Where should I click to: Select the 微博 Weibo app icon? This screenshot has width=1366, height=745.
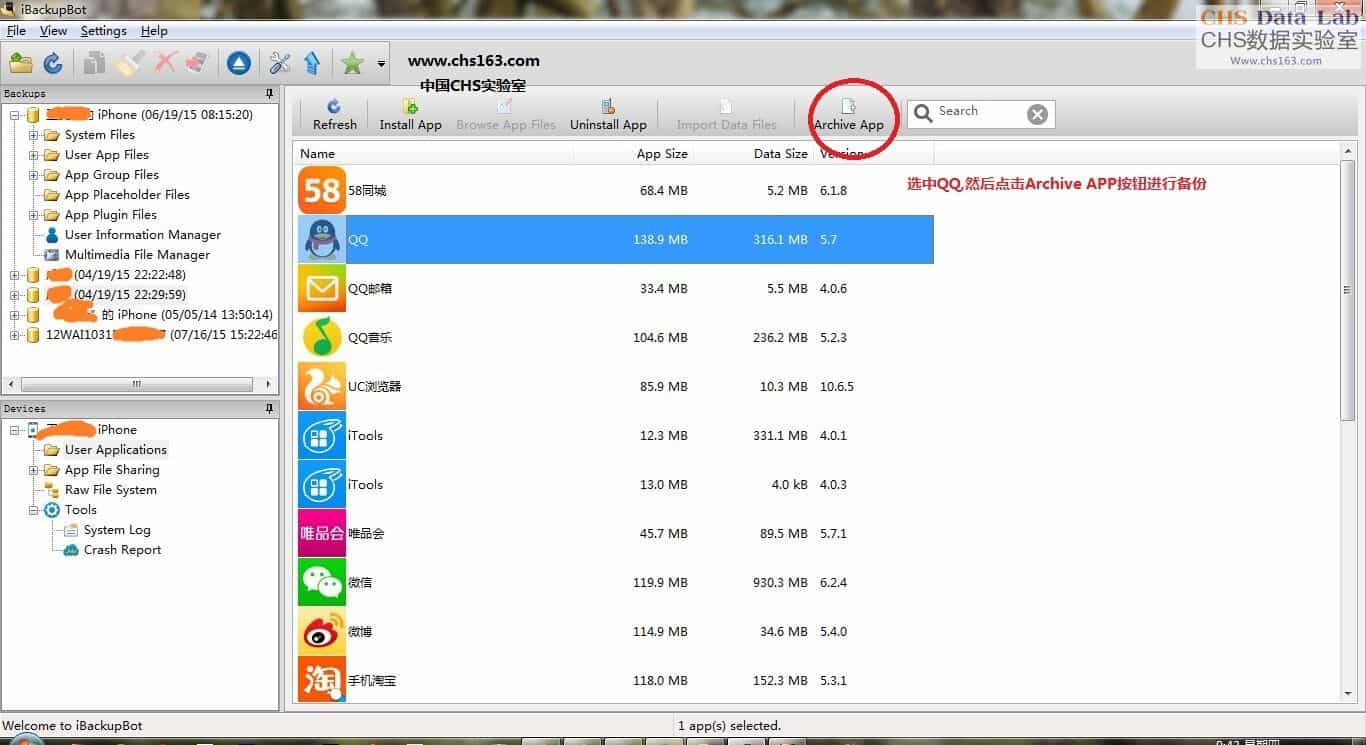(x=322, y=631)
